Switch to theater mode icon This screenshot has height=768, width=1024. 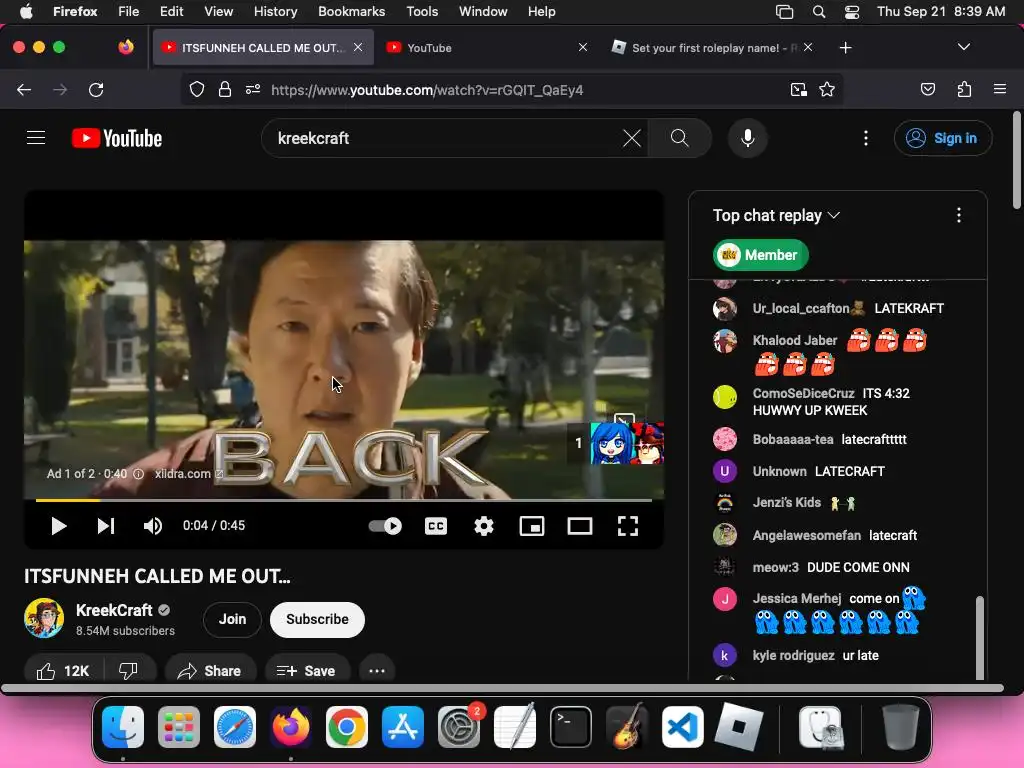click(580, 526)
